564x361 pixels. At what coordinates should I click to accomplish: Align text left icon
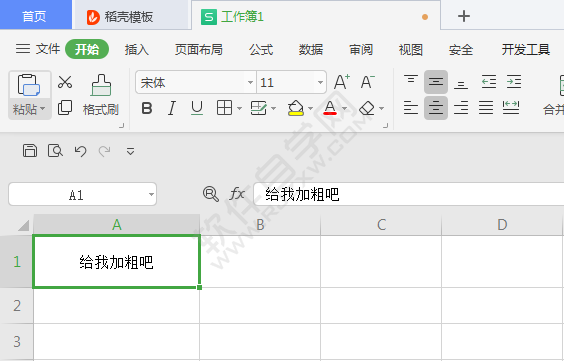pos(411,108)
